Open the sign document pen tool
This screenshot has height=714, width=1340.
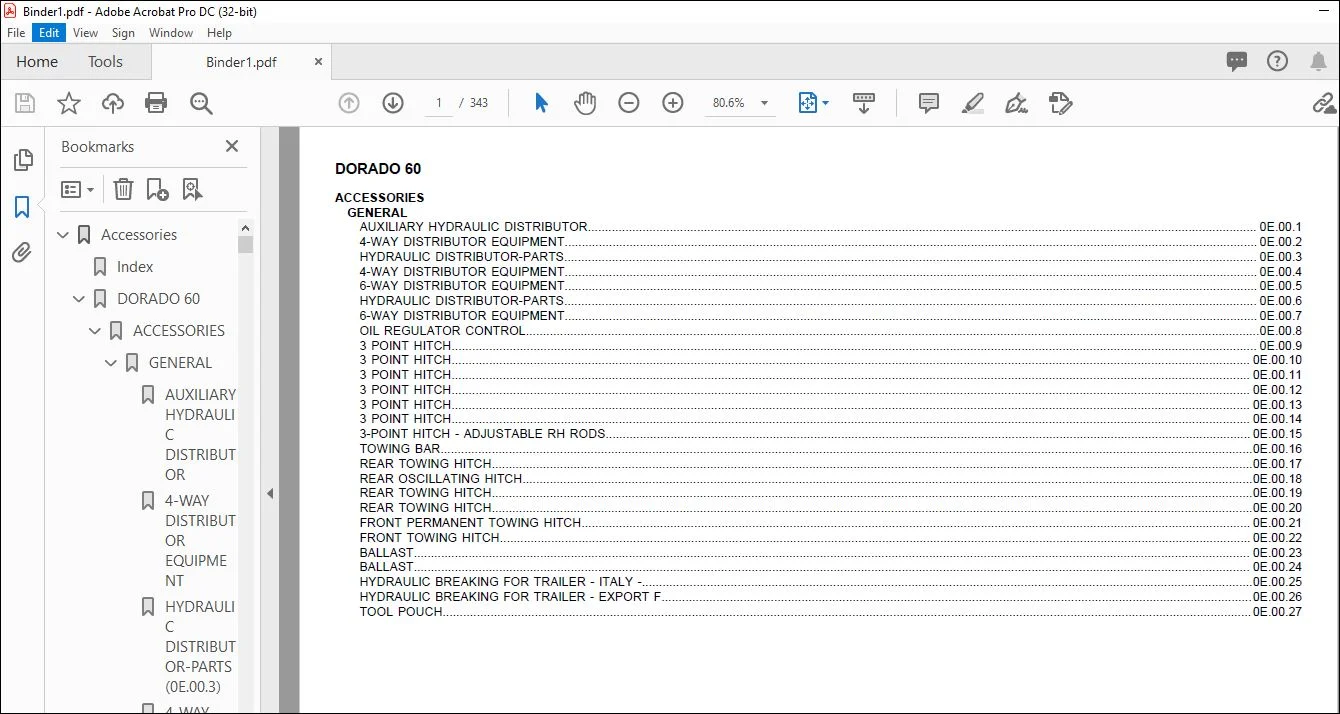coord(1017,103)
